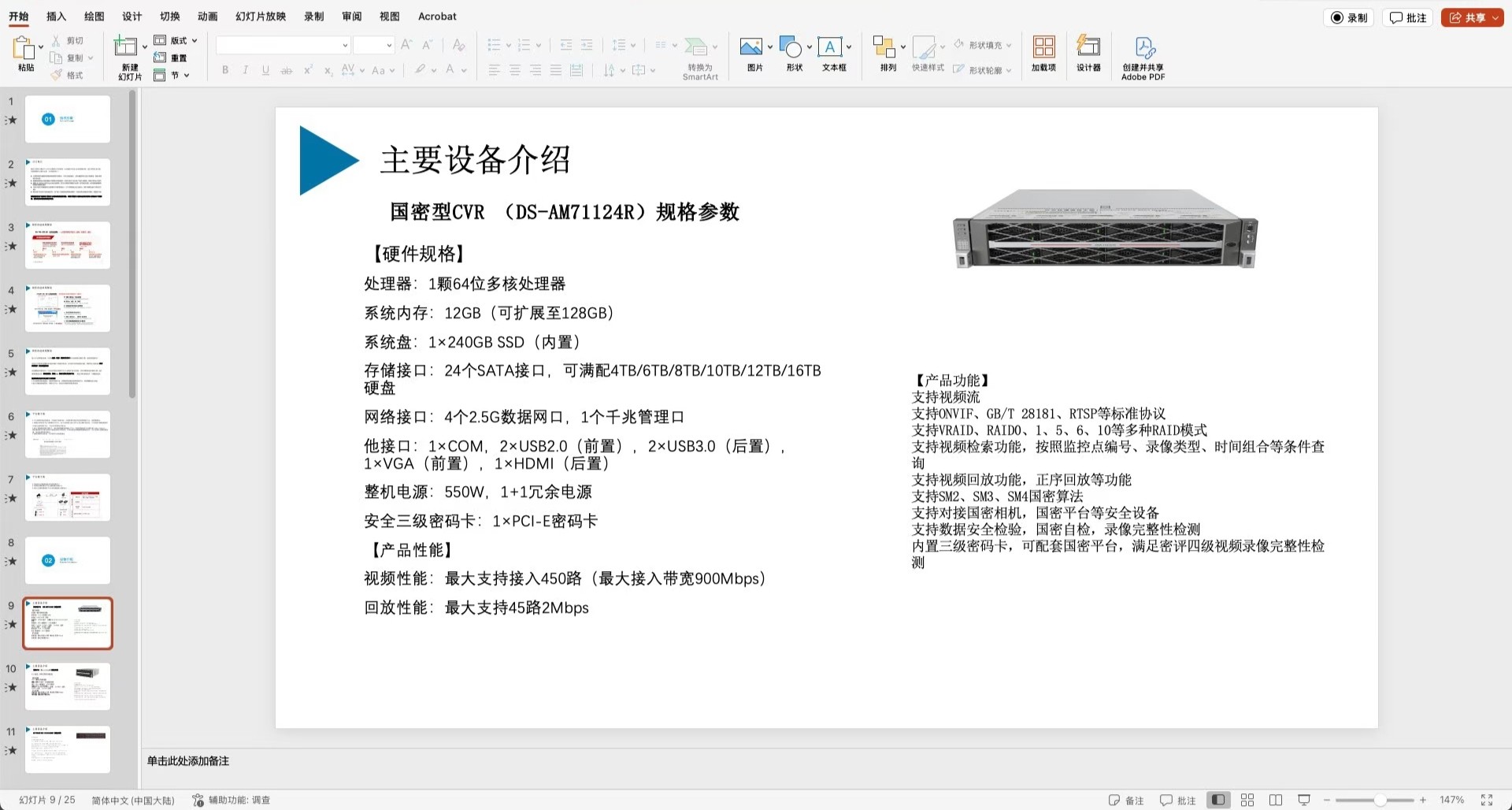Click the Text Box (文本框) icon
This screenshot has height=810, width=1512.
829,46
